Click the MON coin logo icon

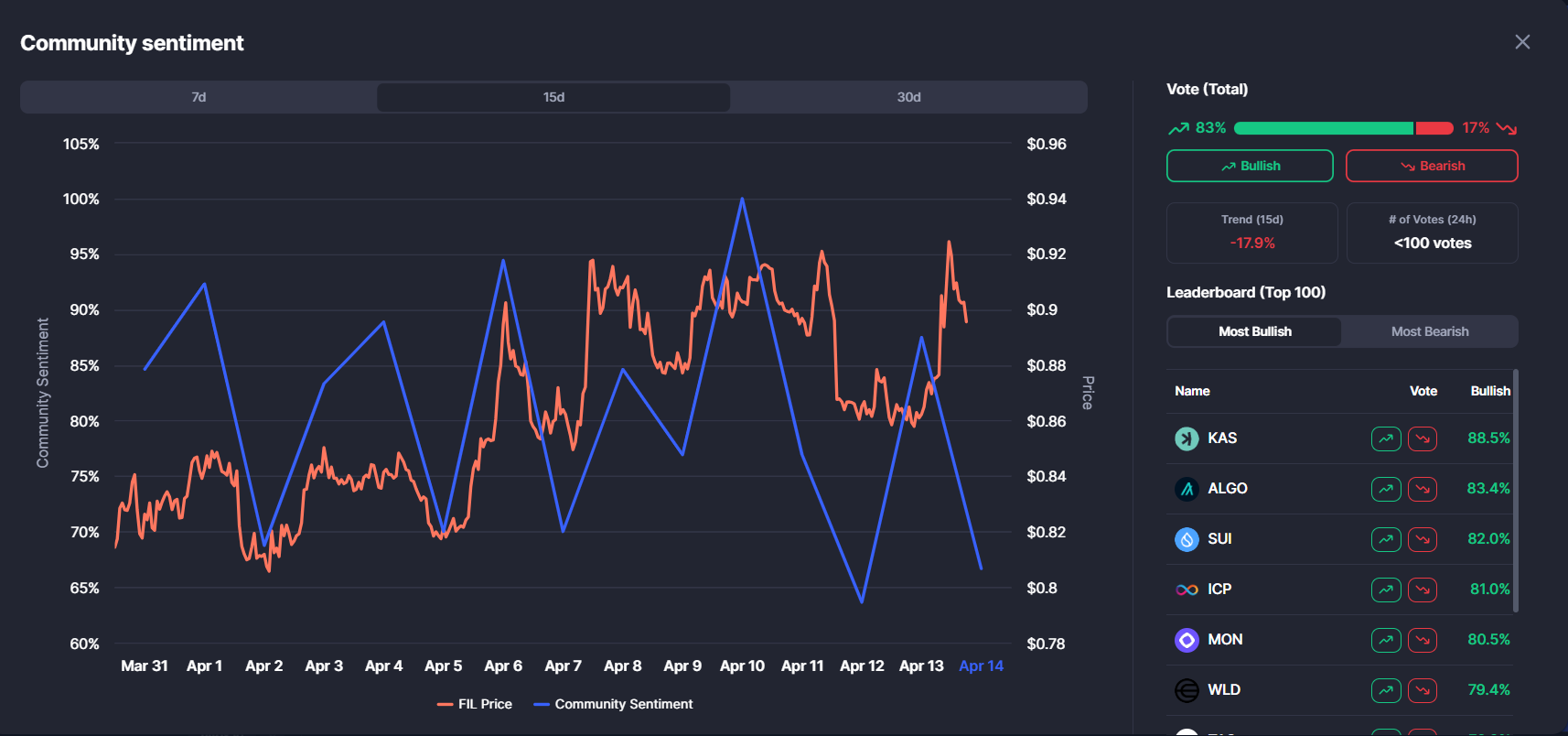tap(1187, 640)
